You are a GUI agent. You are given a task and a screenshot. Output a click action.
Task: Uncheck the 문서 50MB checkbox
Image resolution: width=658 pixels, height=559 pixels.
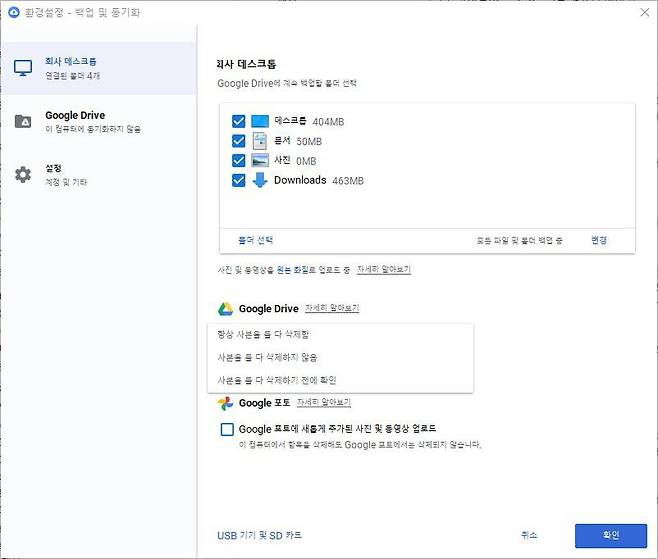[x=238, y=141]
